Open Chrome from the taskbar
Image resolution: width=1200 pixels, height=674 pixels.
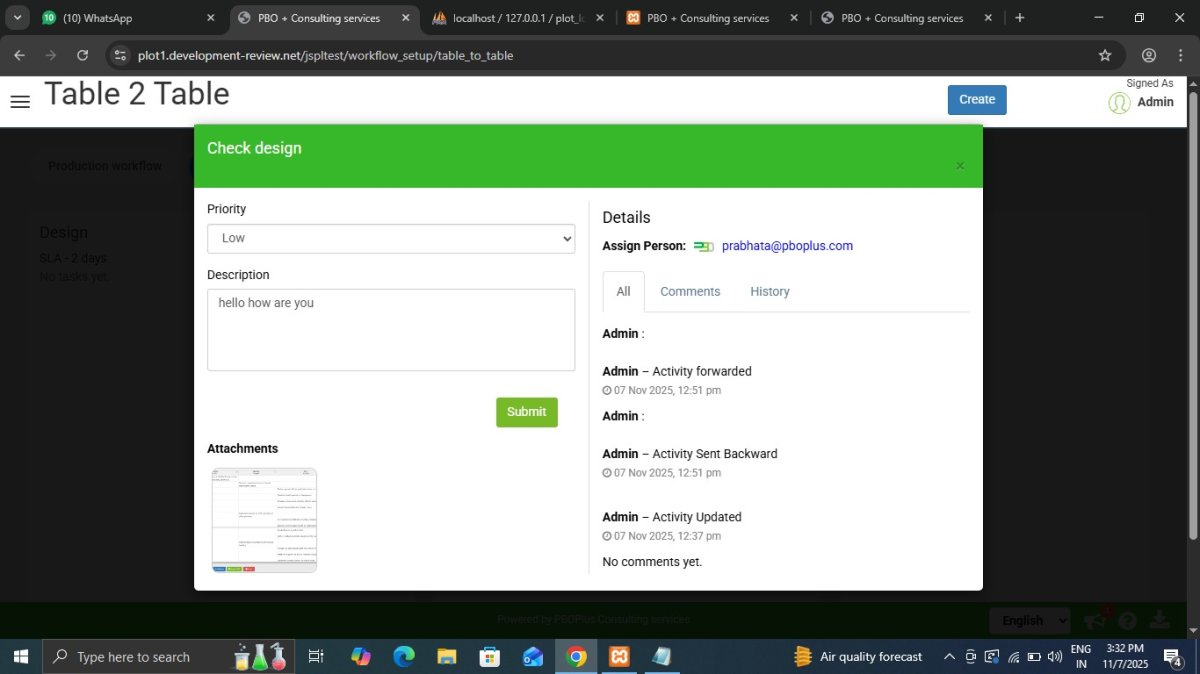tap(576, 657)
